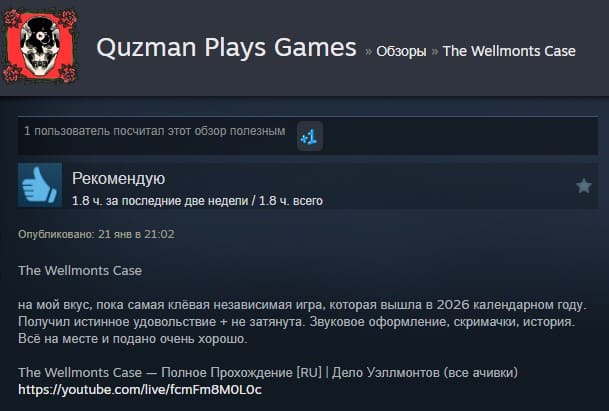609x411 pixels.
Task: Click the review sentence starting на мой вкус
Action: tap(302, 305)
